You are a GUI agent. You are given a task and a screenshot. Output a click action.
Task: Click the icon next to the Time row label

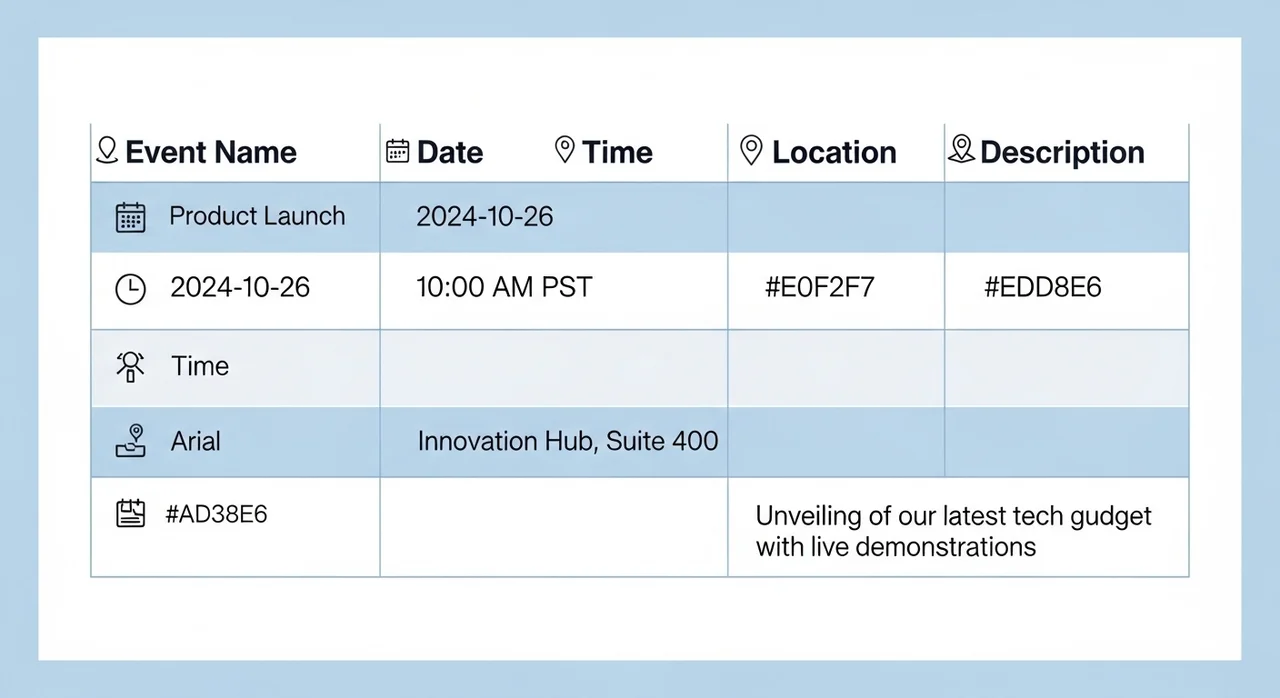(131, 367)
